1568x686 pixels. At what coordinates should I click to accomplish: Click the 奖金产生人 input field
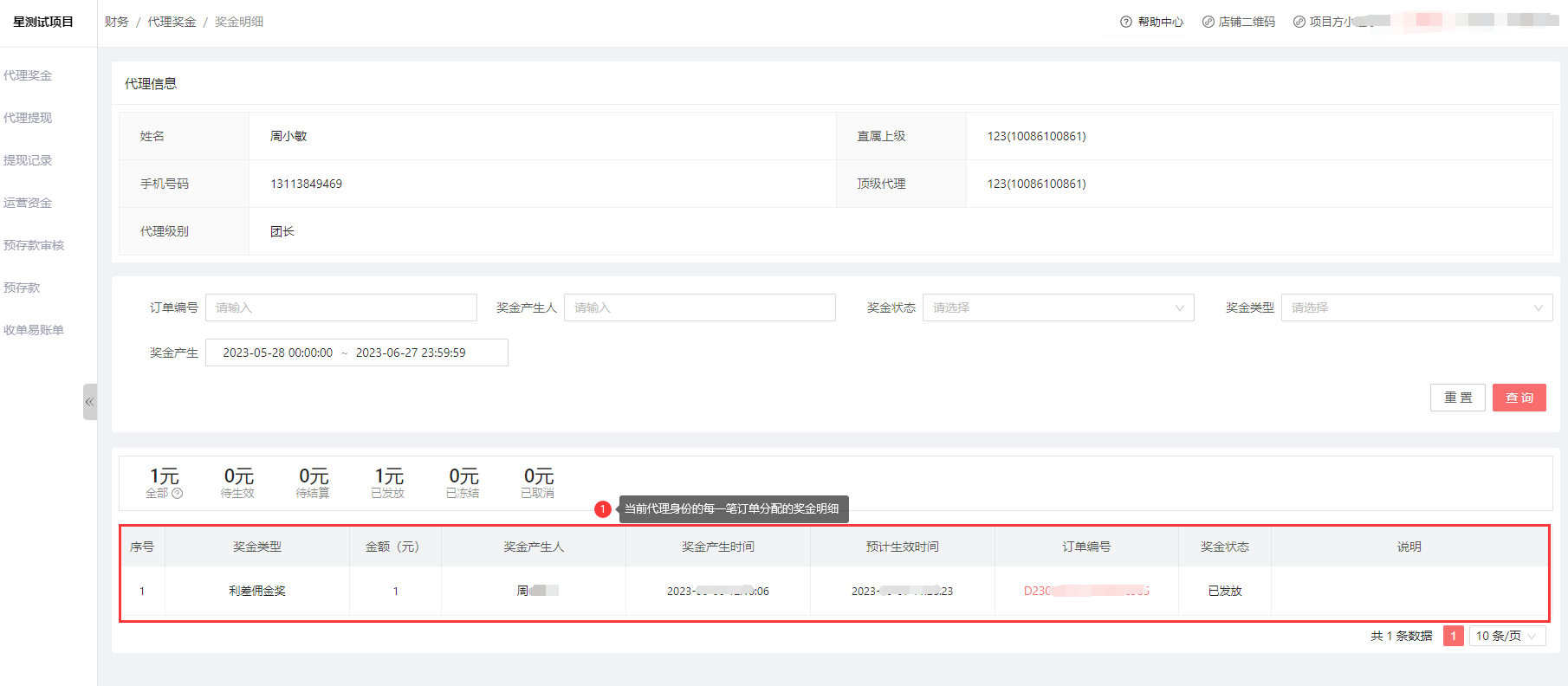(699, 307)
